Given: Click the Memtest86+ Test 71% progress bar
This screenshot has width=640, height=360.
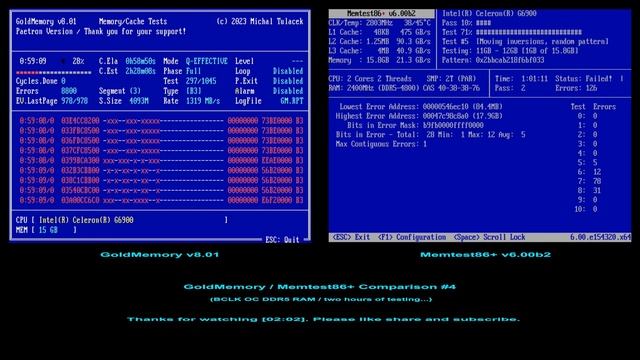Looking at the screenshot, I should coord(529,32).
